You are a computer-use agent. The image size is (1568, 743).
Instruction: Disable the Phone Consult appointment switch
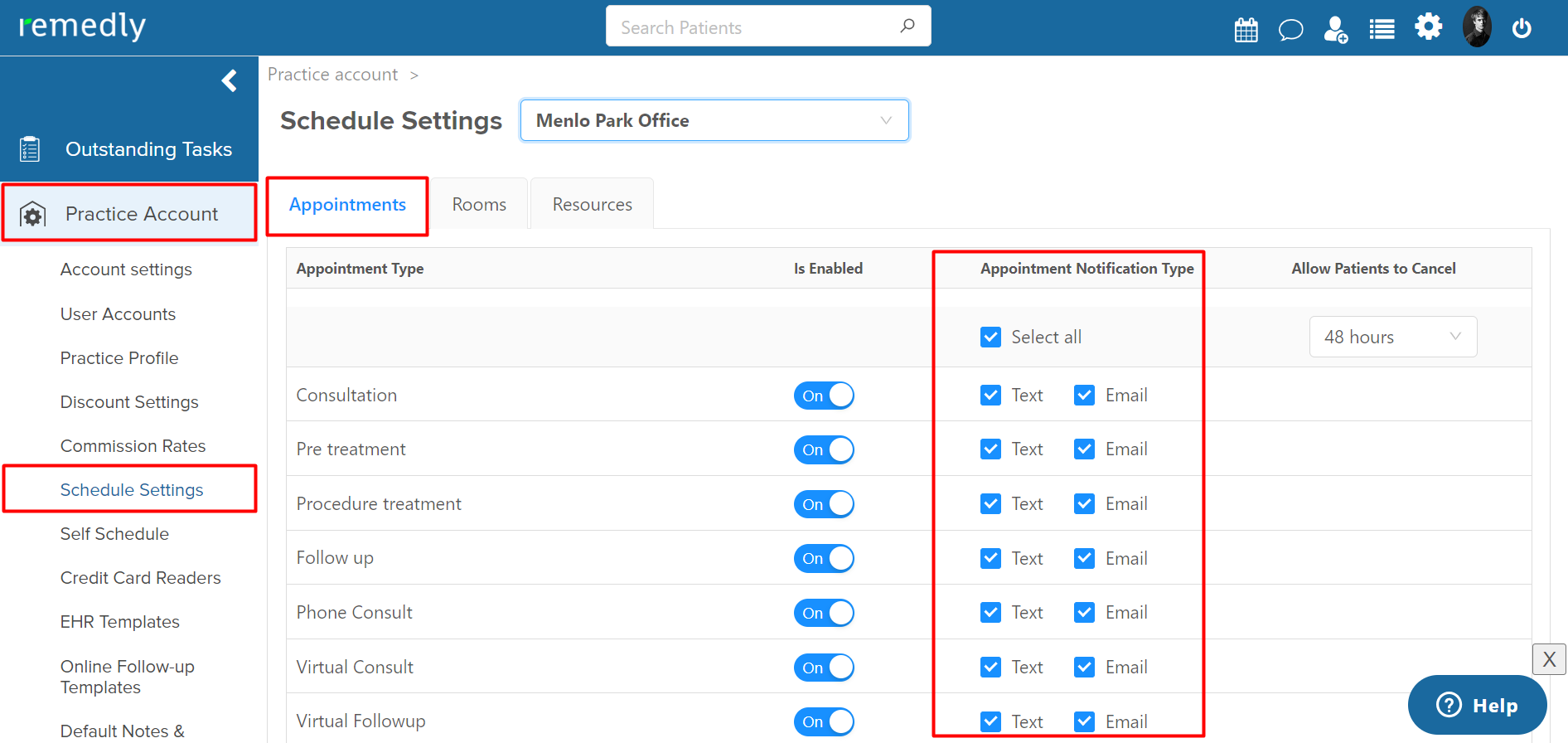824,613
